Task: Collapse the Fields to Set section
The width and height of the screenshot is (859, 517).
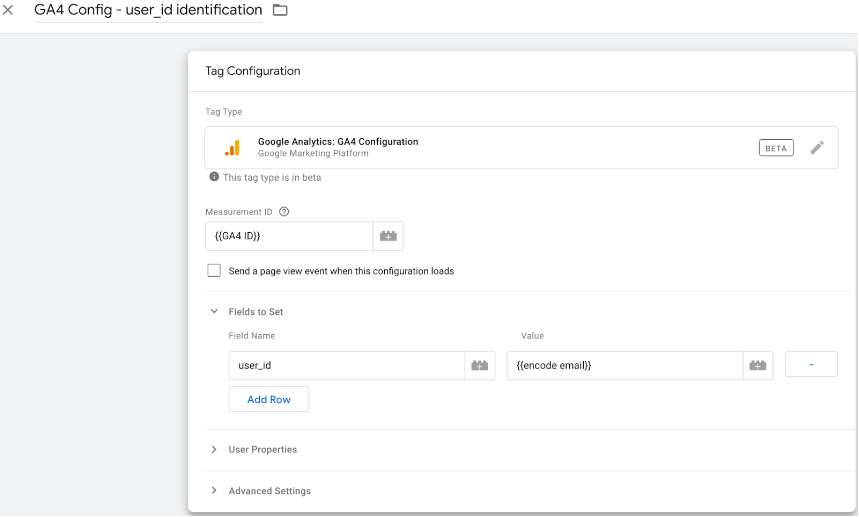Action: click(x=214, y=312)
